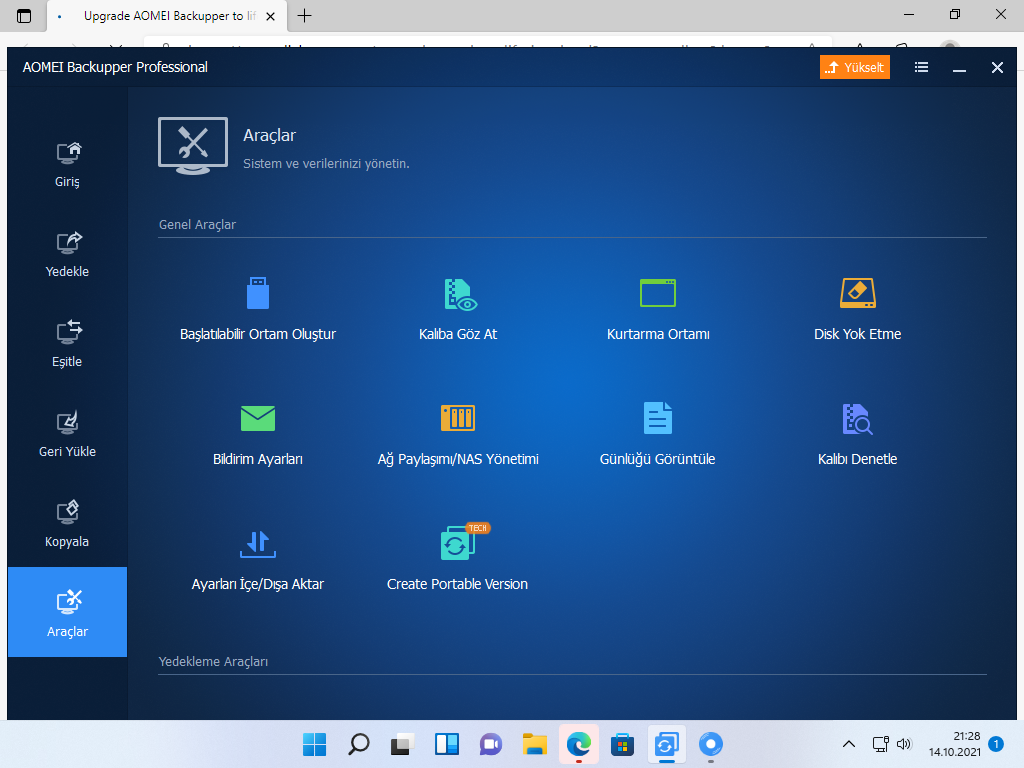Image resolution: width=1024 pixels, height=768 pixels.
Task: Open volume control in system tray
Action: [x=904, y=744]
